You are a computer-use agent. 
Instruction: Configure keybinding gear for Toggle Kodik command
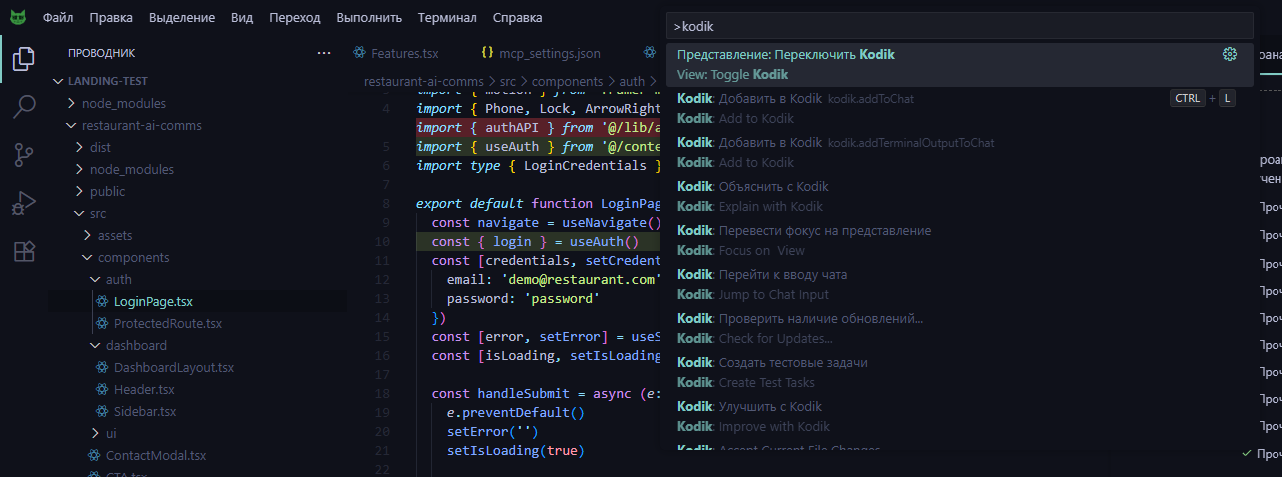click(1230, 55)
